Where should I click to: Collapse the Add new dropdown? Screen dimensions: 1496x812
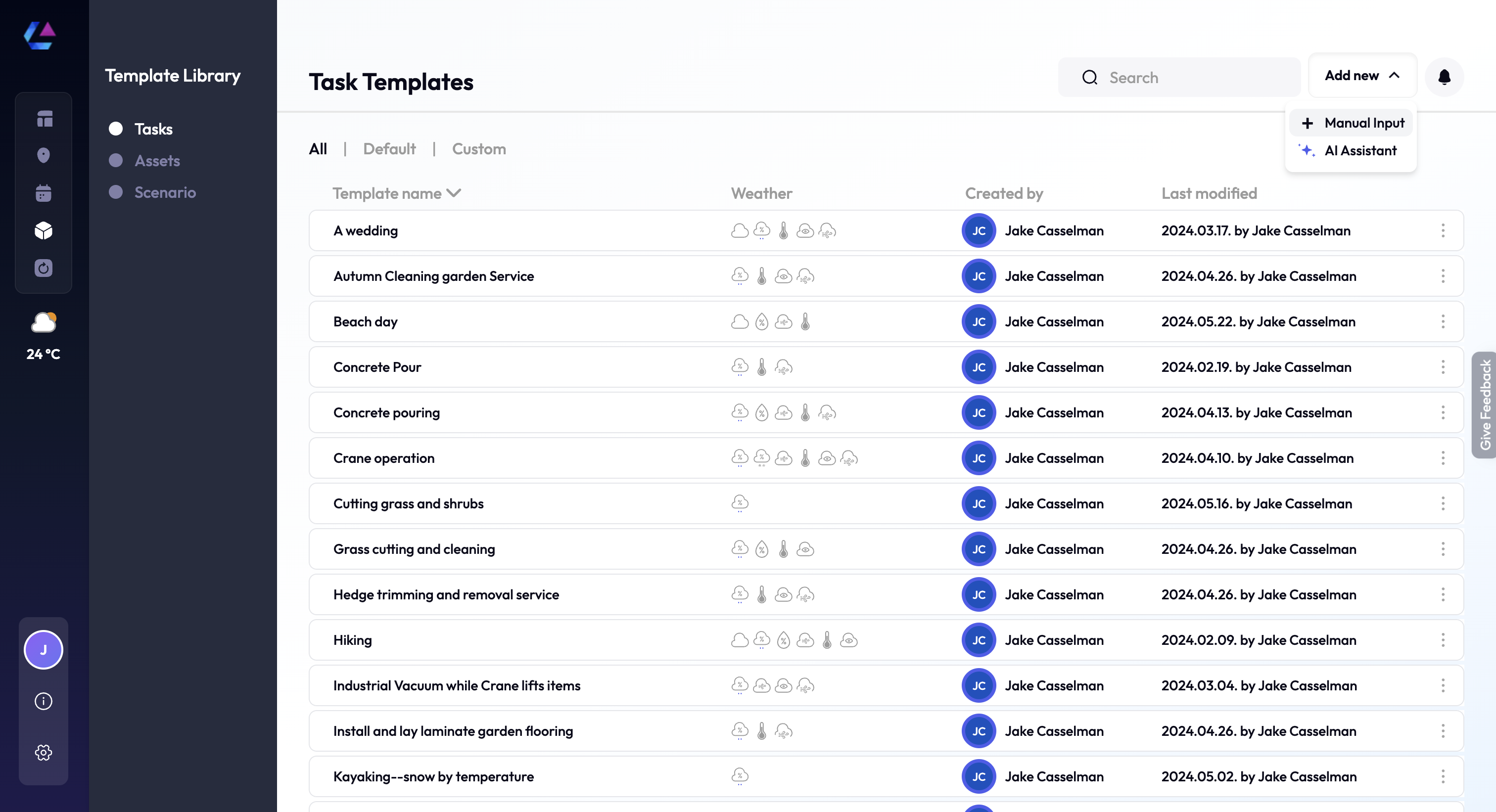(x=1362, y=76)
